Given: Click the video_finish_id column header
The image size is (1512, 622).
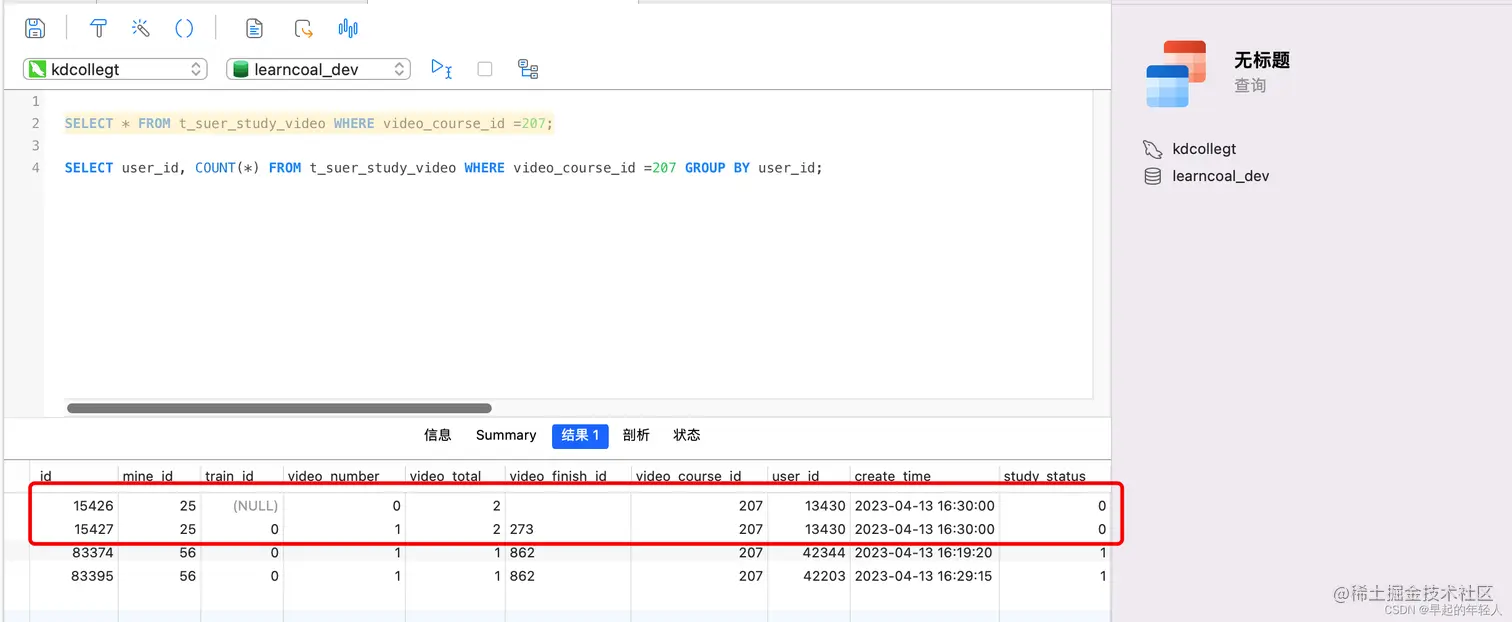Looking at the screenshot, I should click(568, 476).
